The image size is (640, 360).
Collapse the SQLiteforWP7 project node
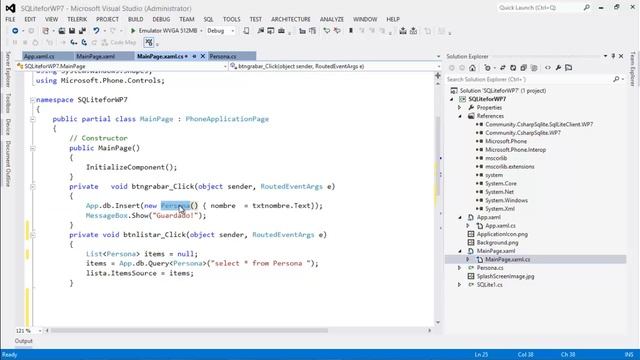(x=452, y=99)
